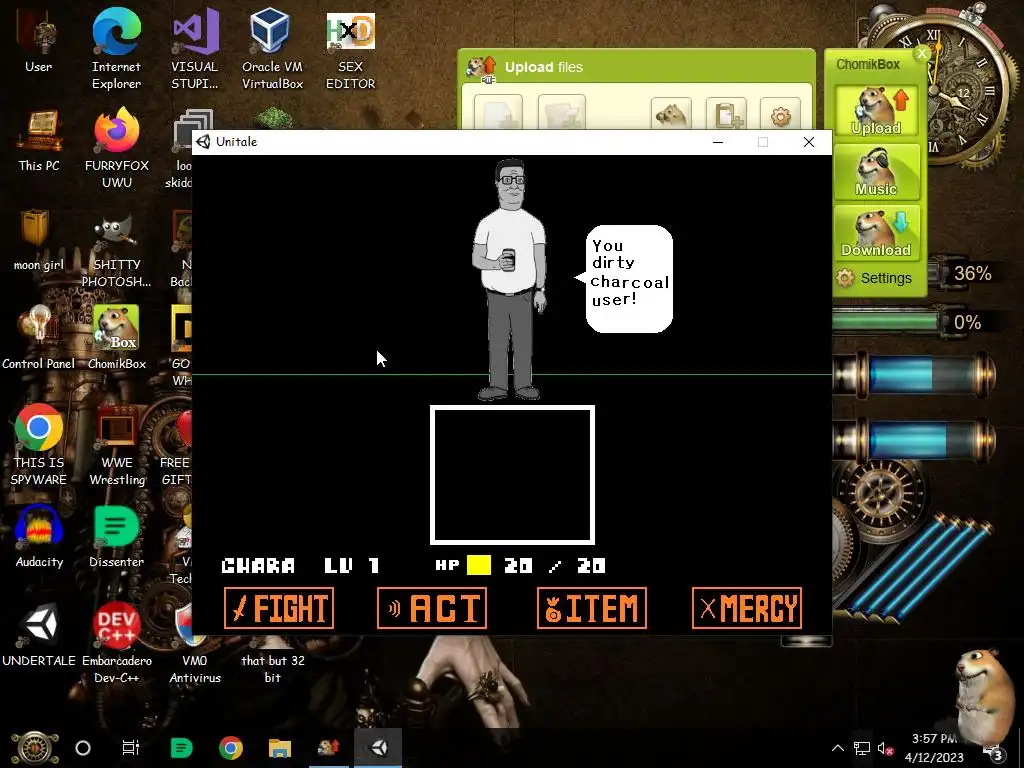Open Control Panel desktop icon

click(x=39, y=338)
